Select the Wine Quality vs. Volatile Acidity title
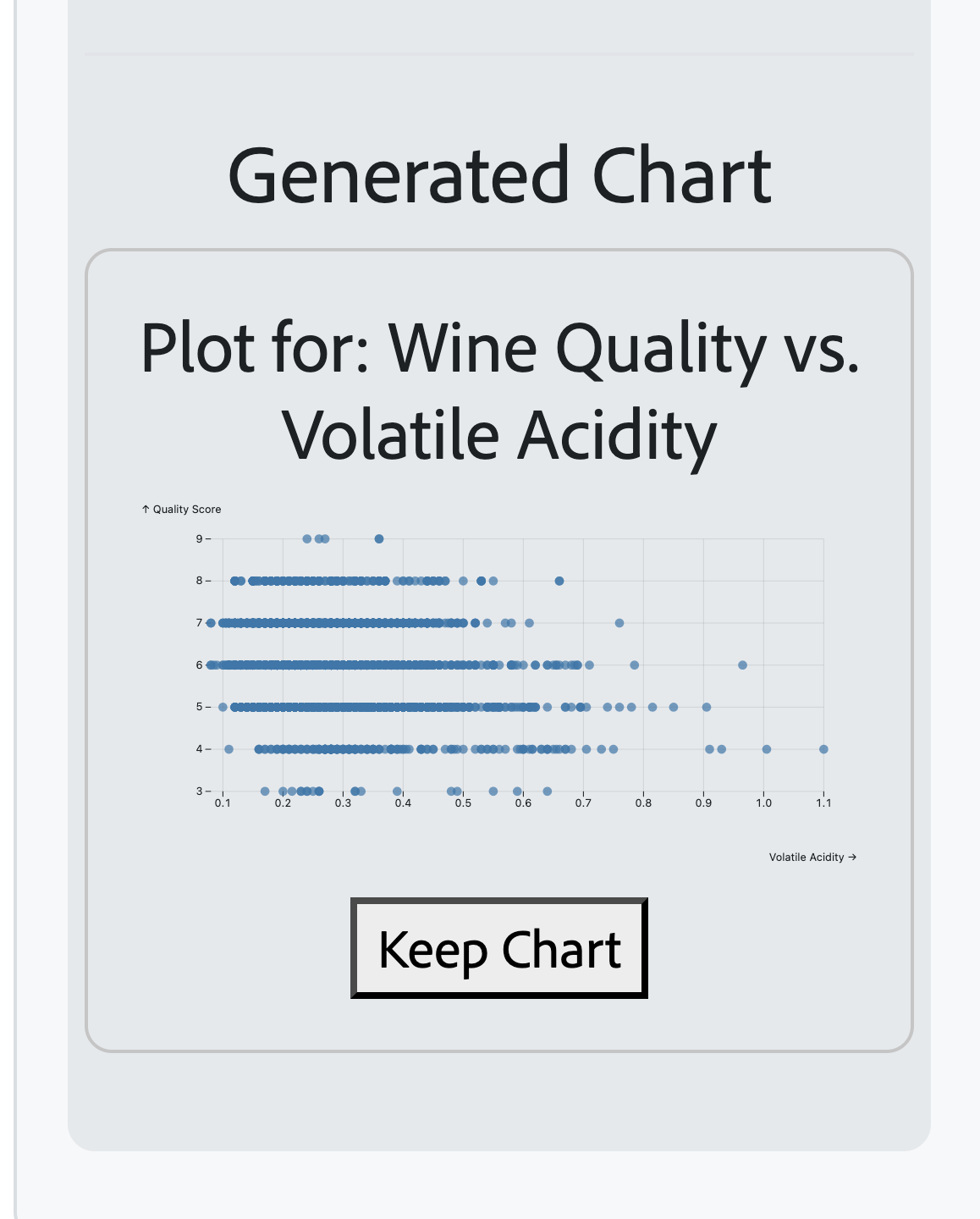The image size is (980, 1219). [x=499, y=391]
